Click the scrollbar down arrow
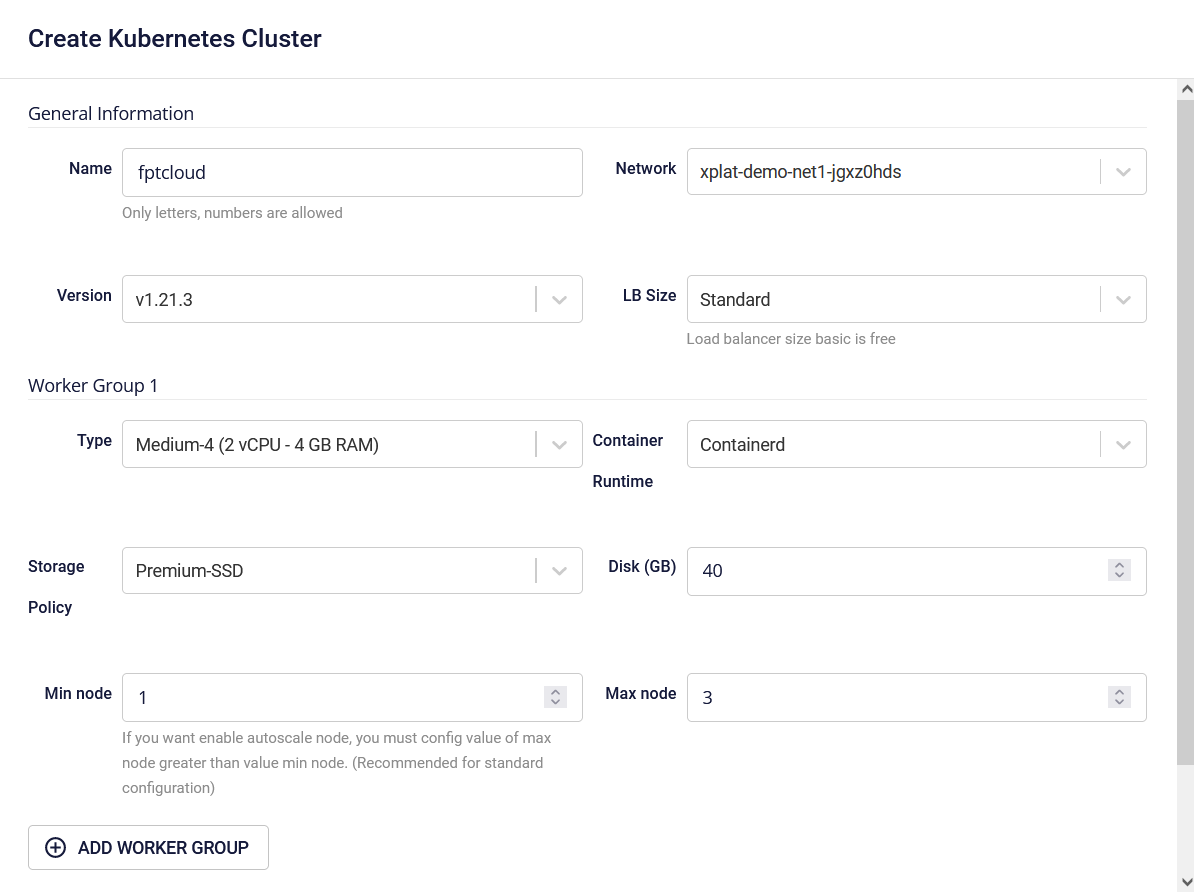Screen dimensions: 1194x892 pyautogui.click(x=1186, y=882)
